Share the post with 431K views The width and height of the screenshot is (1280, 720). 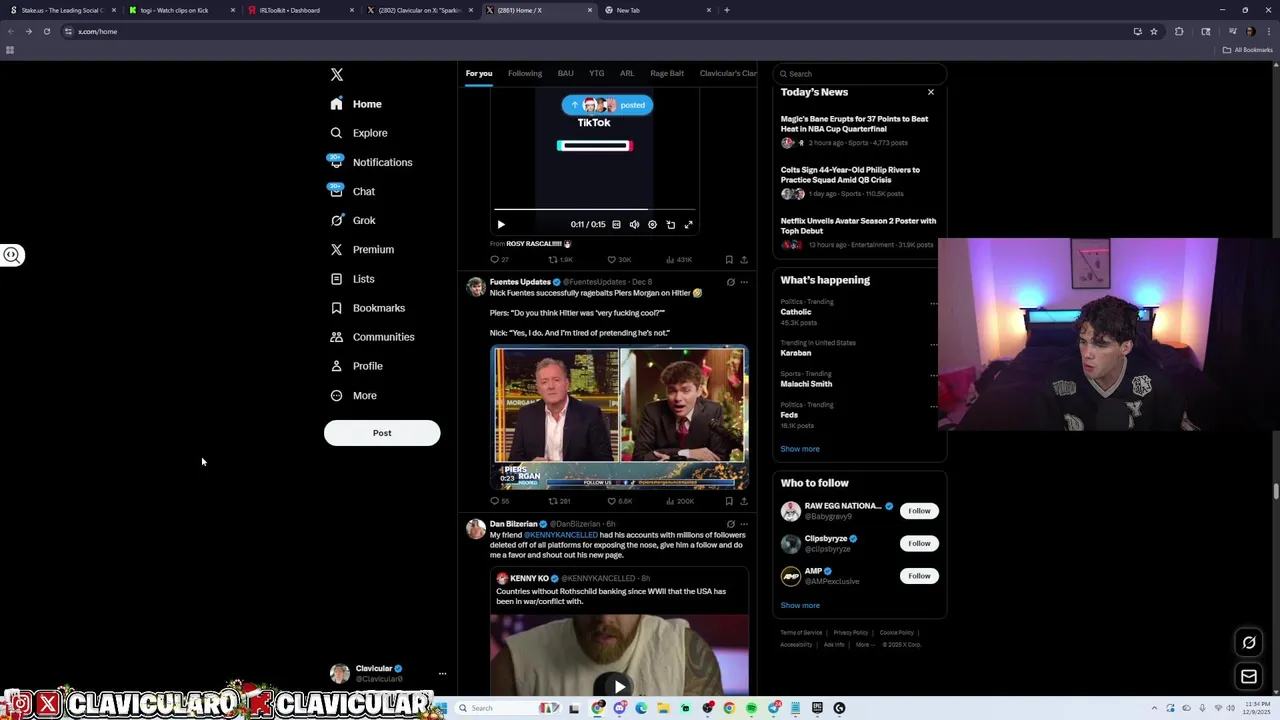(744, 260)
